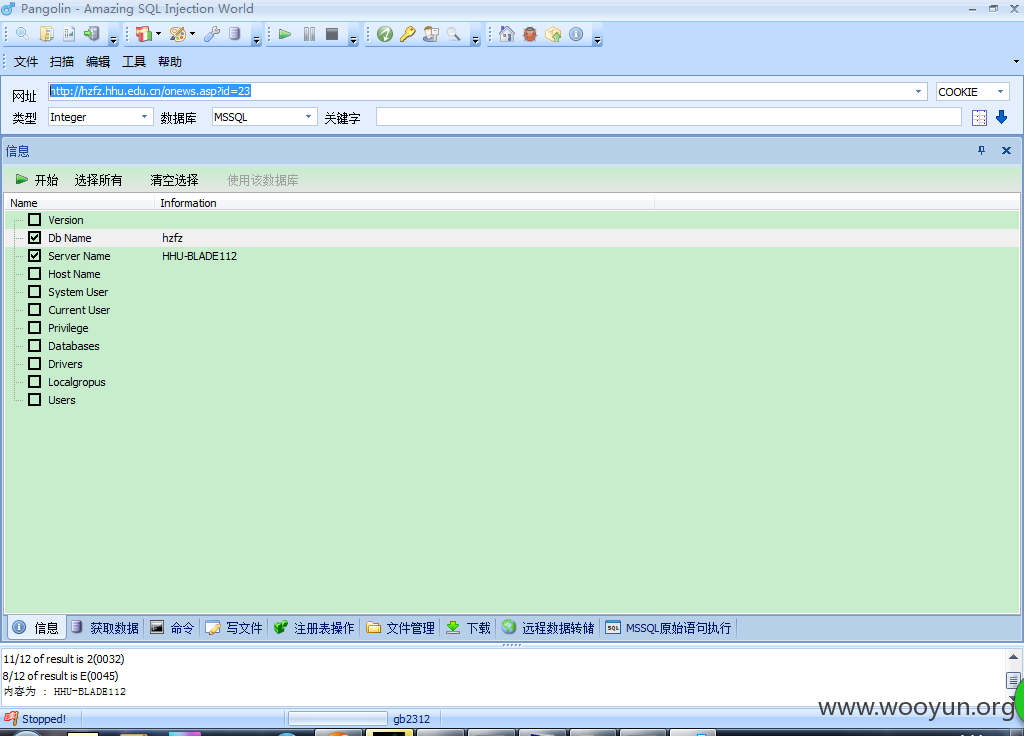The width and height of the screenshot is (1024, 736).
Task: Check the Privilege checkbox
Action: click(x=35, y=327)
